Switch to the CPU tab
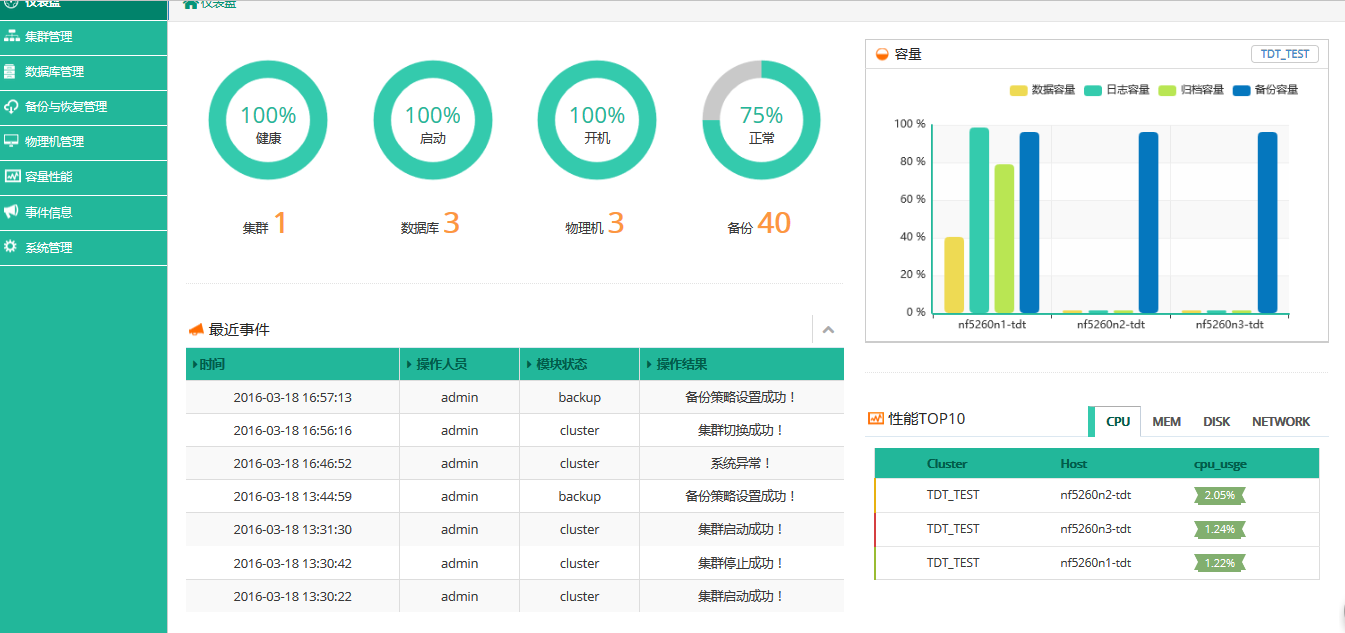Image resolution: width=1345 pixels, height=633 pixels. (x=1117, y=422)
